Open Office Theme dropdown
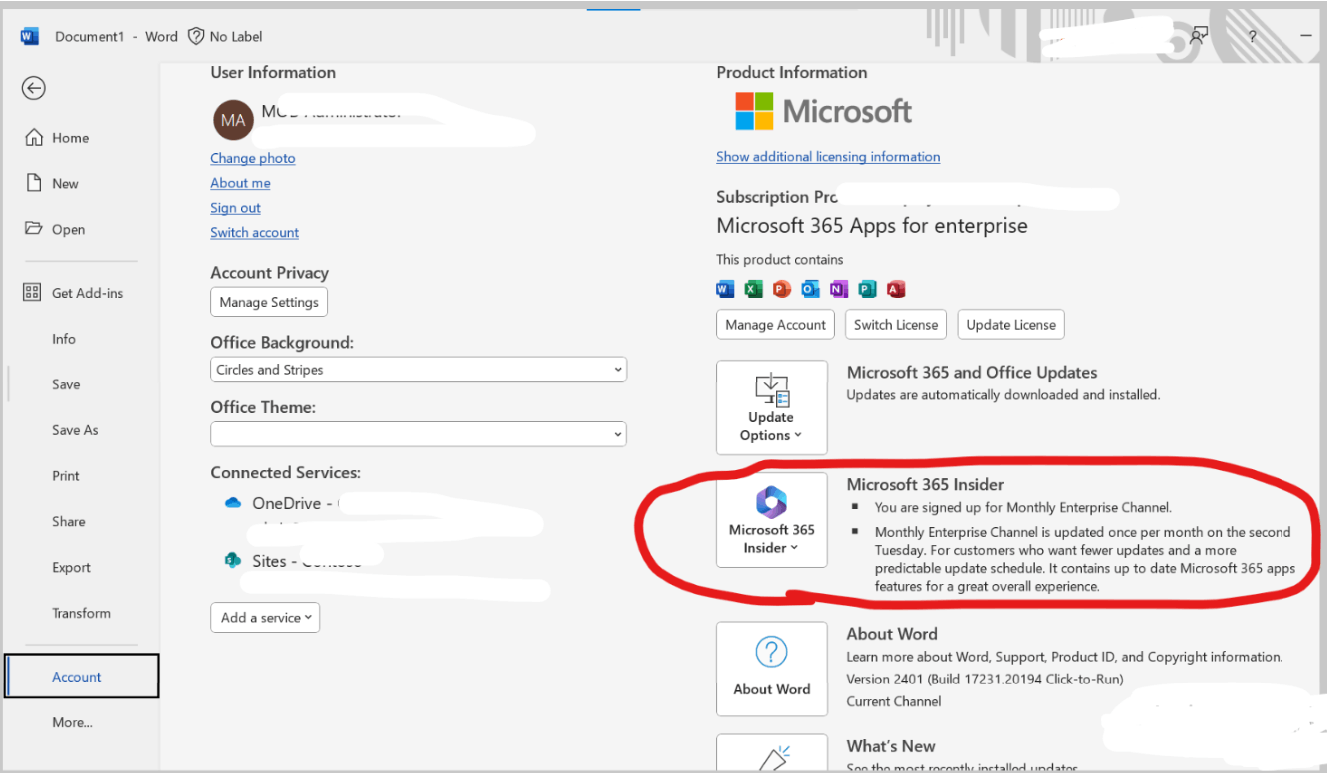 (x=418, y=434)
